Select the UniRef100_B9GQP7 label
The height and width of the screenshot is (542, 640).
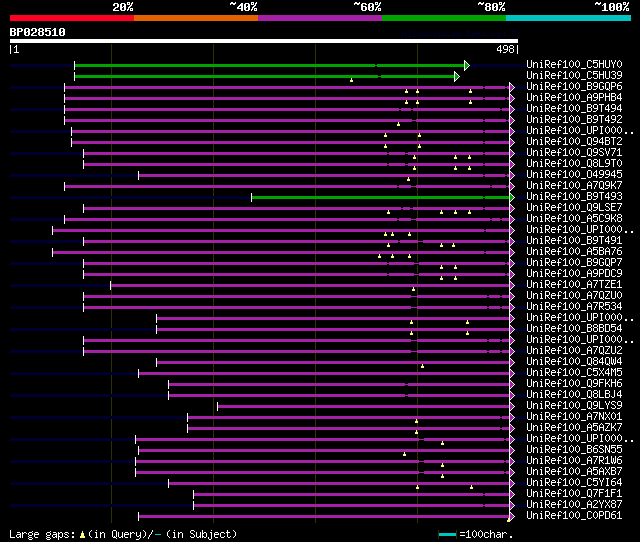coord(574,263)
